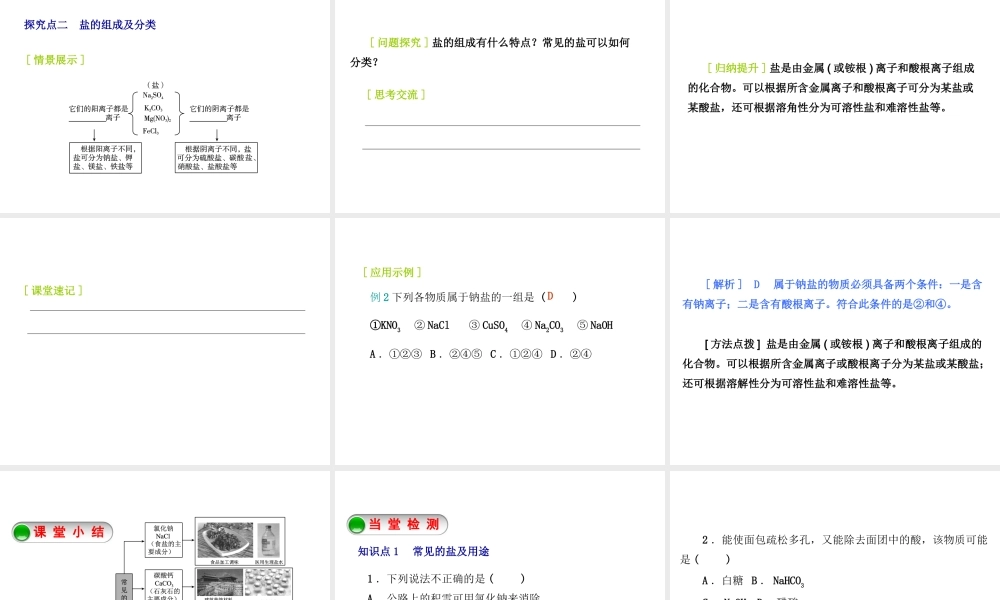Open the slide titled 探究点二 盐的组成及分类
Viewport: 1000px width, 600px height.
pyautogui.click(x=165, y=106)
